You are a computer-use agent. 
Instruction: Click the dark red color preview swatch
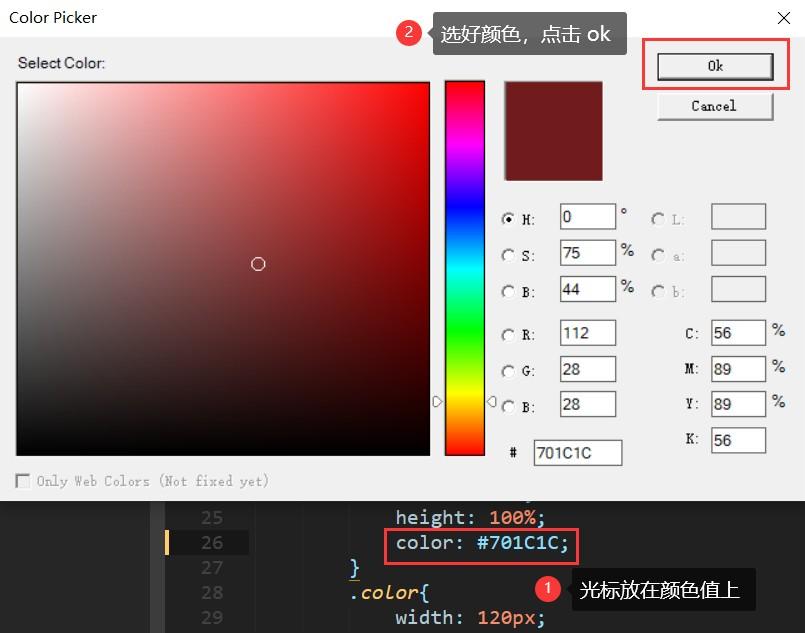click(553, 130)
